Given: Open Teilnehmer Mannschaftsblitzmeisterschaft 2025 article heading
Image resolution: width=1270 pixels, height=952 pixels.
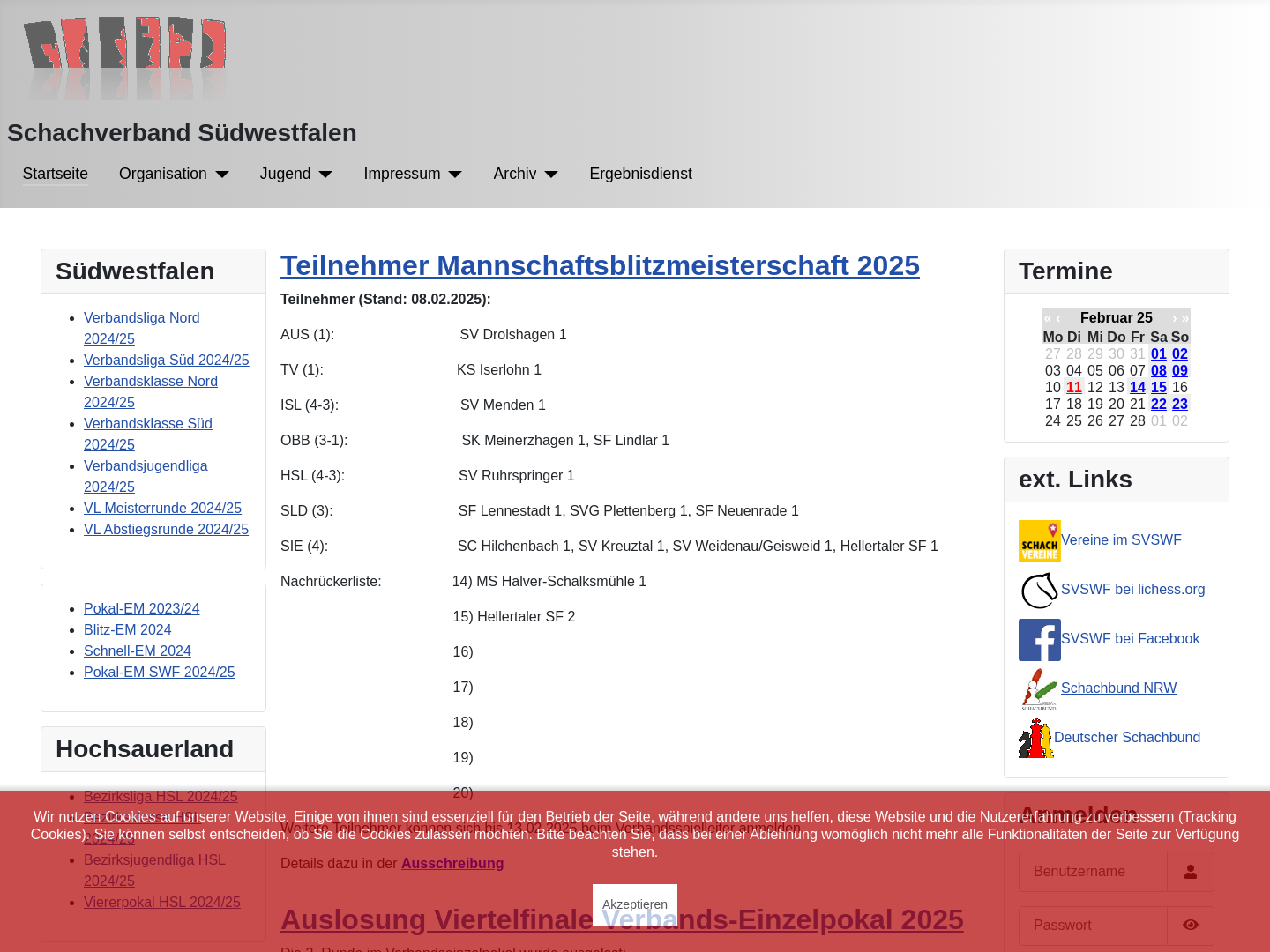Looking at the screenshot, I should click(x=600, y=265).
